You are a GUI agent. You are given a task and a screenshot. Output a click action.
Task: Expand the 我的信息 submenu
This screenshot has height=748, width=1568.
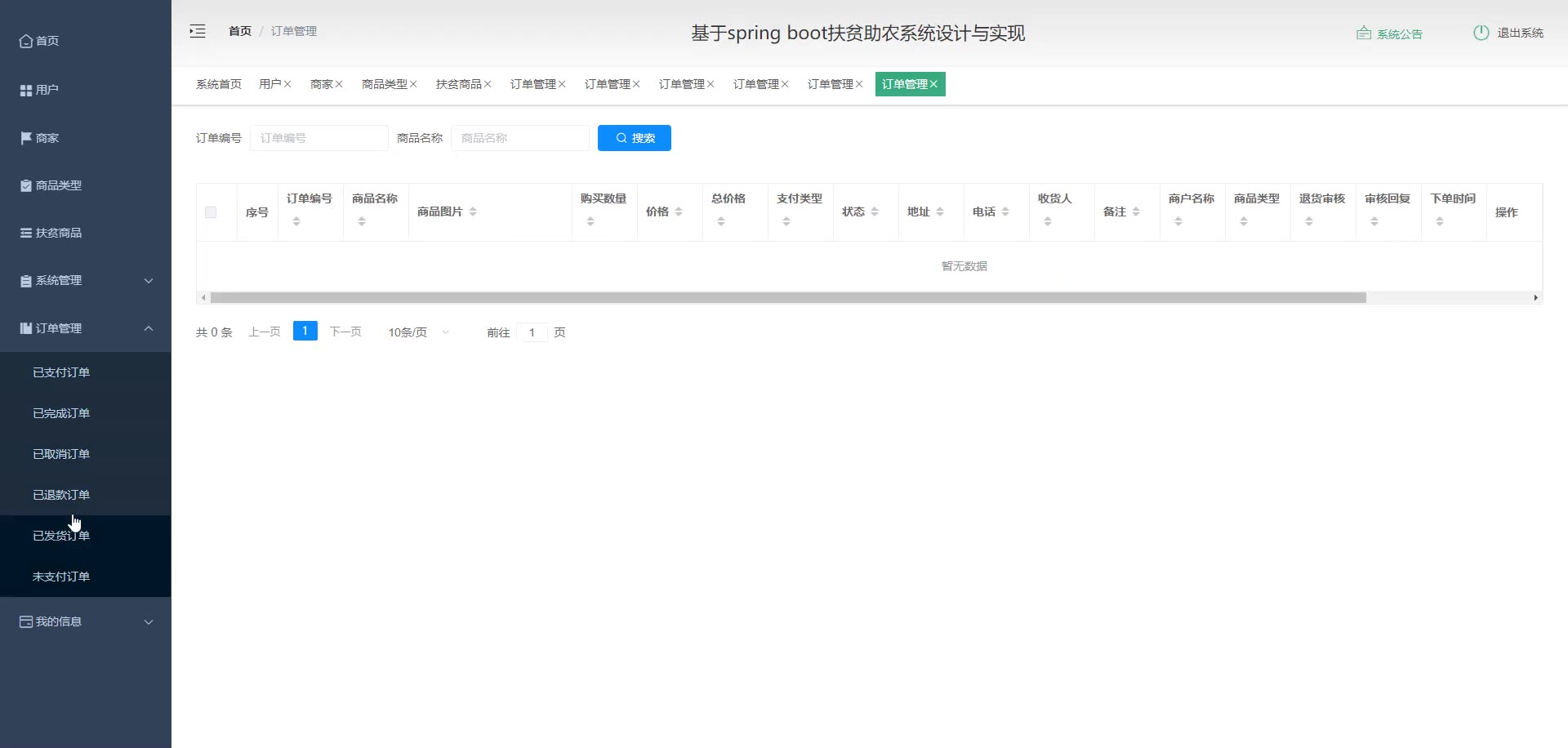click(x=86, y=621)
